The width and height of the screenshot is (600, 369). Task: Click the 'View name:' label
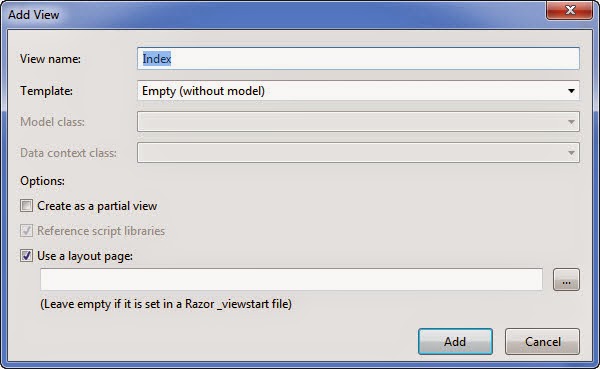51,59
